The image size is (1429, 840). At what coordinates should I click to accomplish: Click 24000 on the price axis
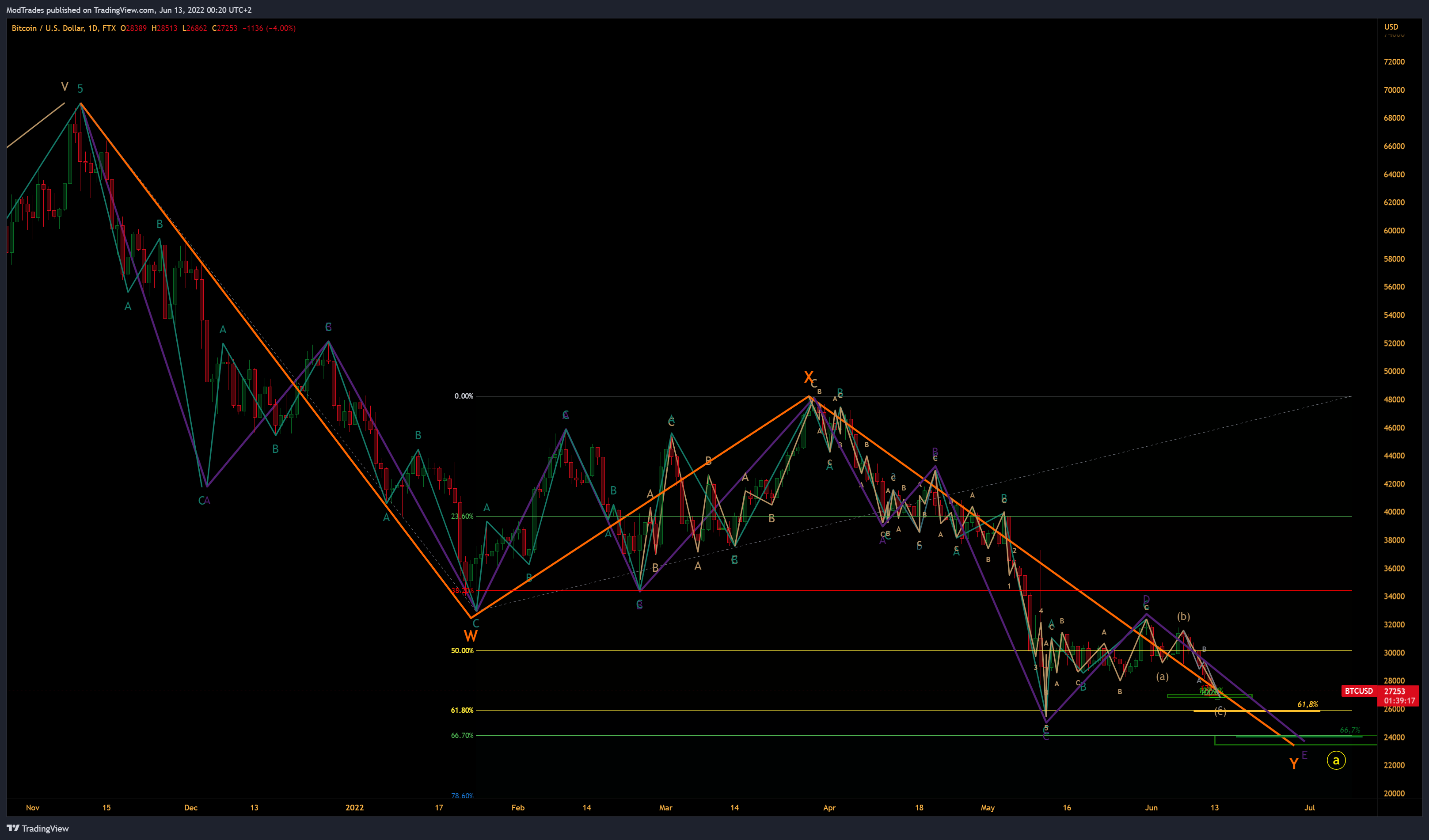[1394, 737]
